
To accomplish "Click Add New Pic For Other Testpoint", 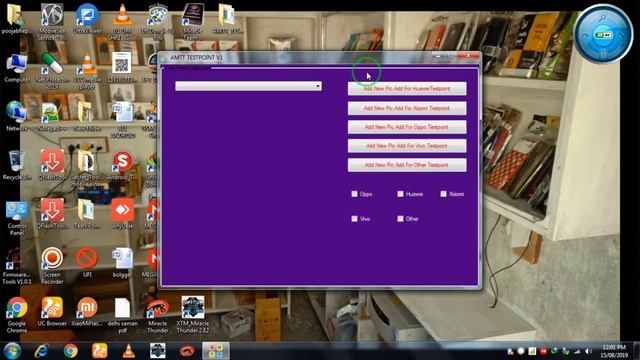I will coord(407,165).
